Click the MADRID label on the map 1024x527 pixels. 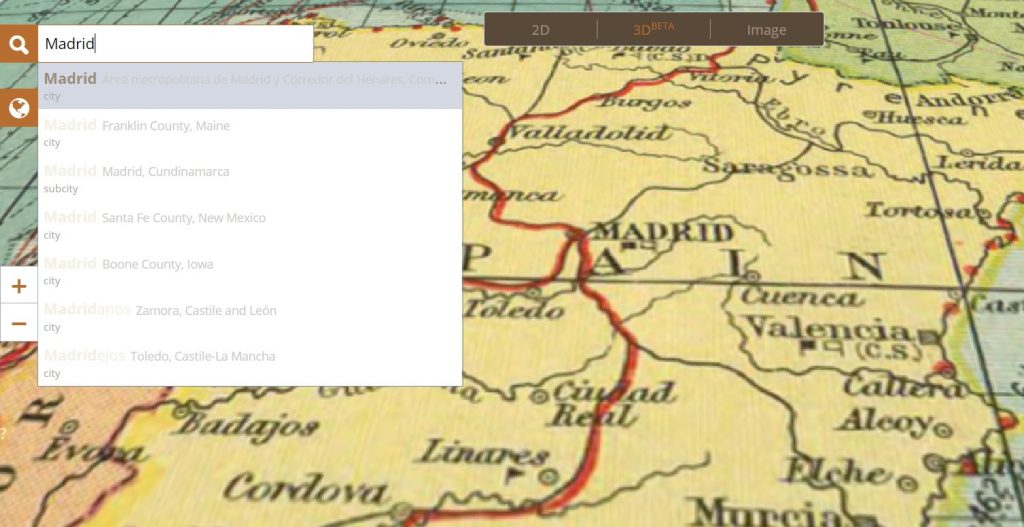point(665,232)
